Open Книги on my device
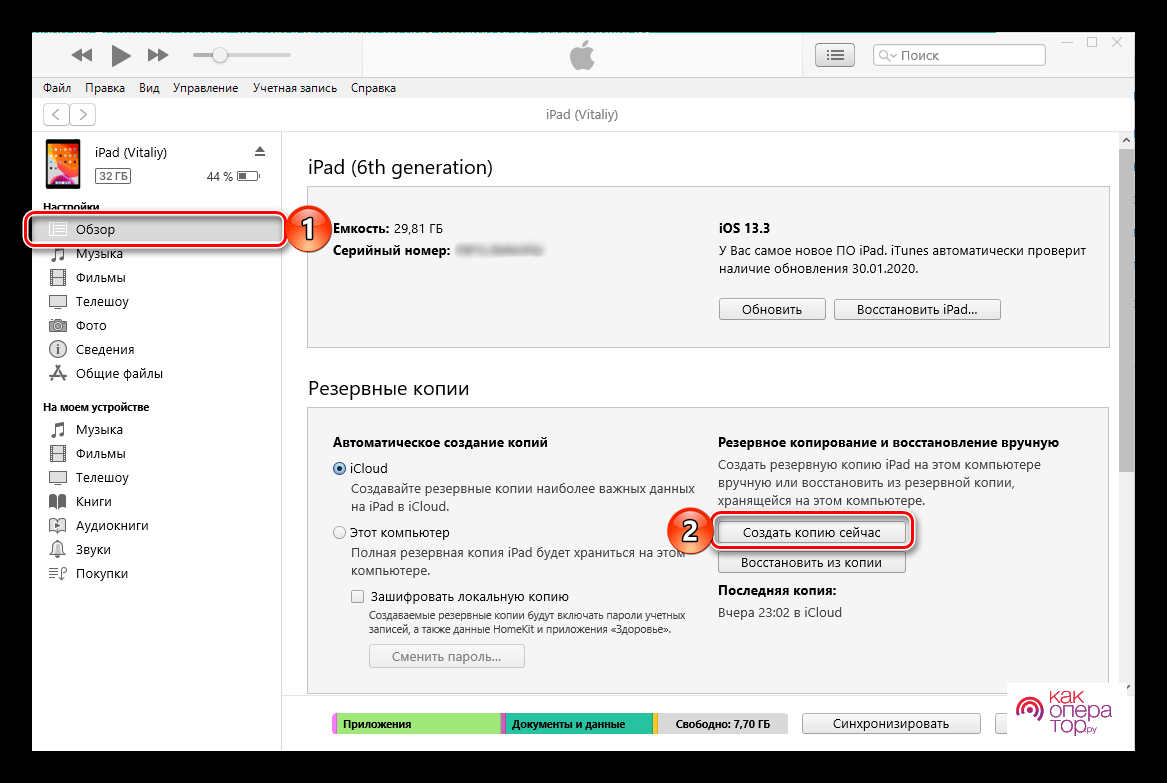The width and height of the screenshot is (1167, 783). coord(93,502)
